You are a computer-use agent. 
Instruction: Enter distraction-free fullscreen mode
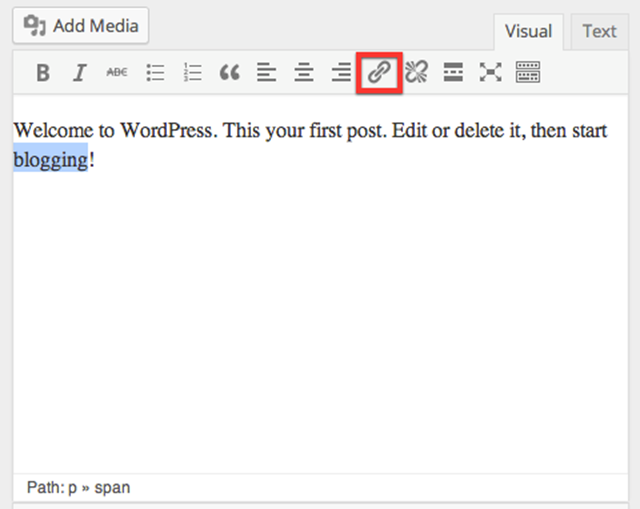click(490, 72)
